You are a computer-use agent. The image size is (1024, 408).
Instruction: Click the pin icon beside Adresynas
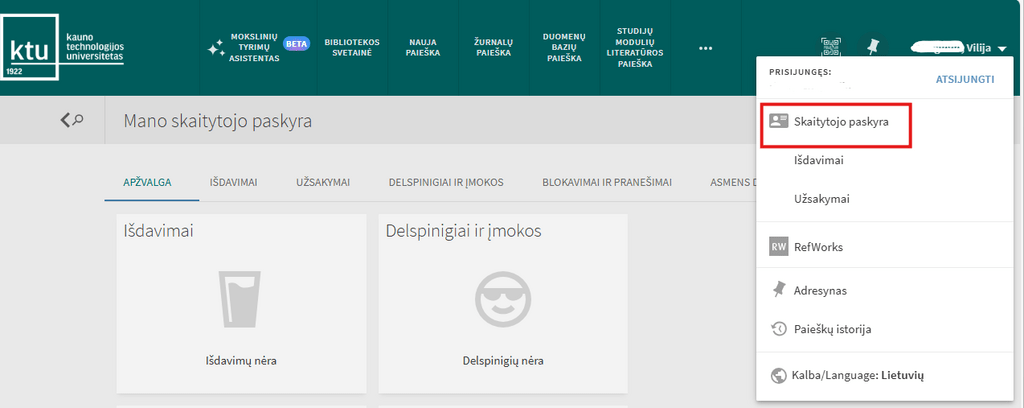778,290
